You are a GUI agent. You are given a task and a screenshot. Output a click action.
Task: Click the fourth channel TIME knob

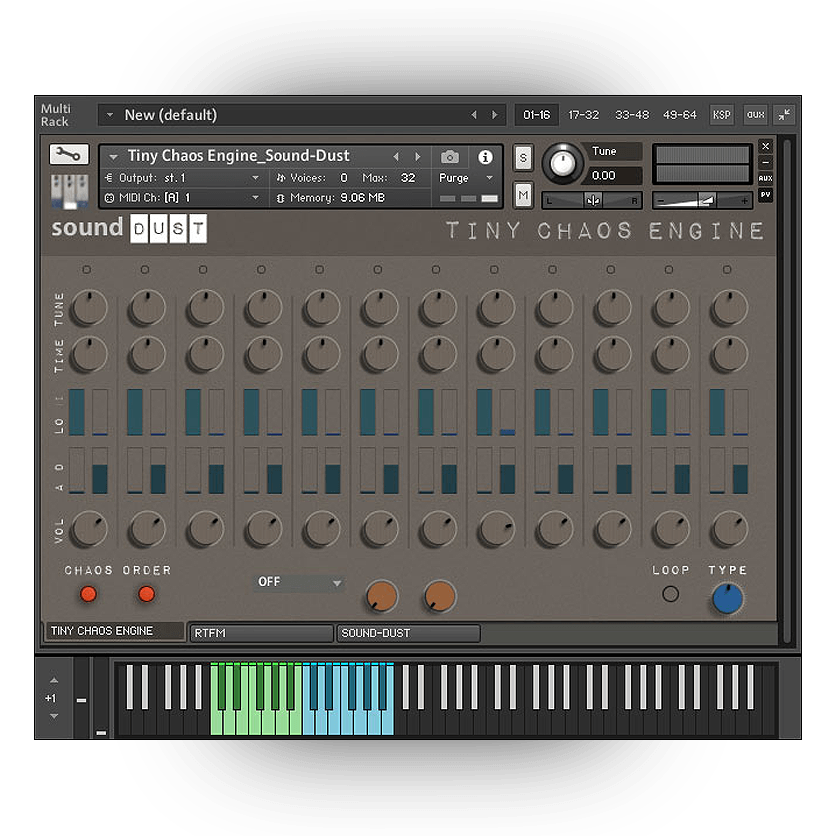click(x=263, y=355)
